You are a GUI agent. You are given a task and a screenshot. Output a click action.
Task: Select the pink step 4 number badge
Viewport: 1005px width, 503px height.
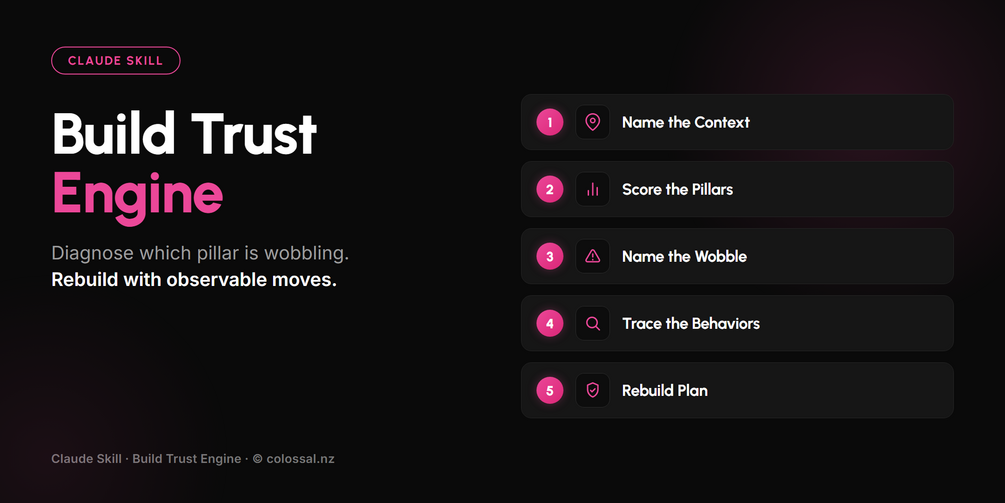click(549, 324)
